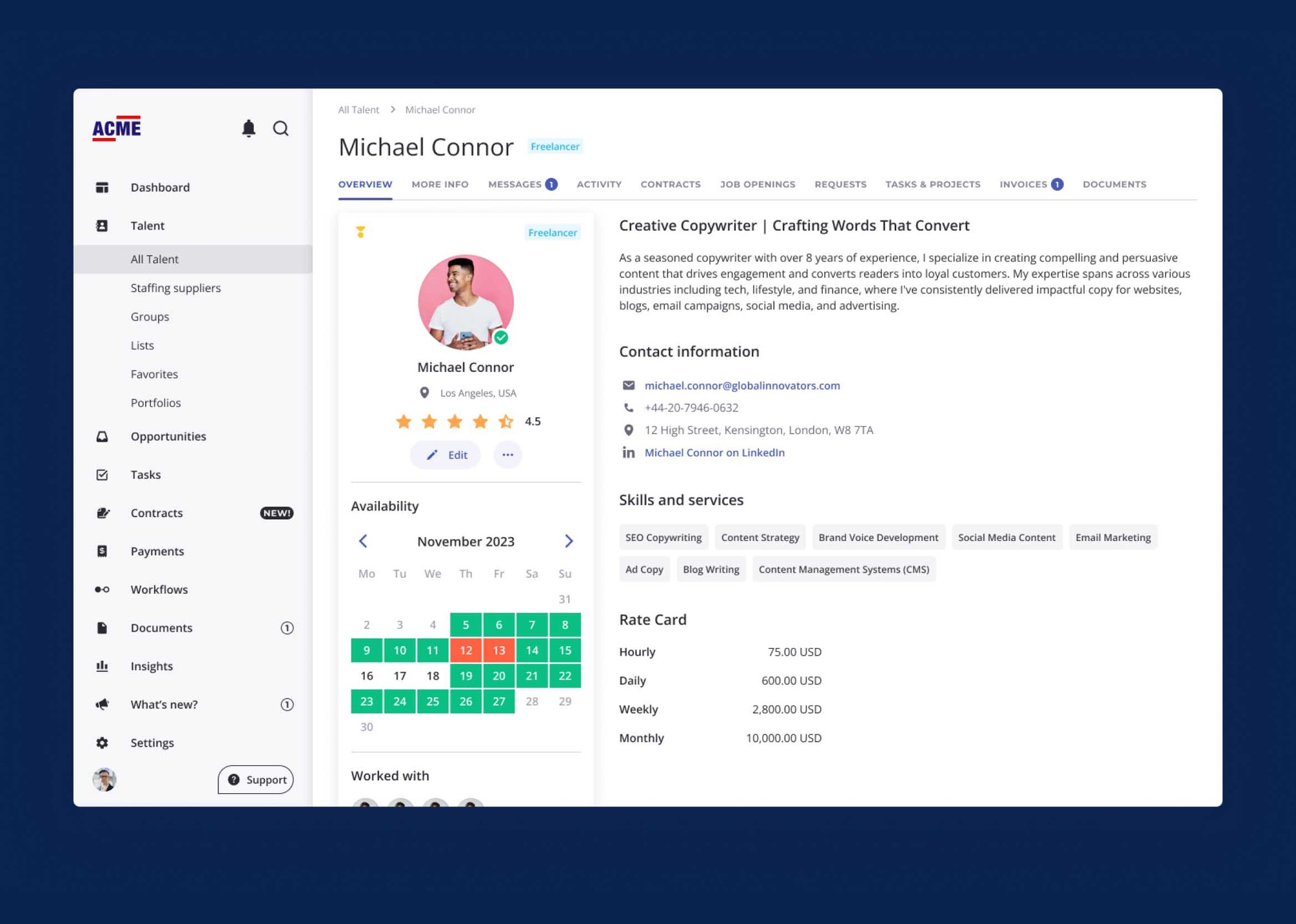Image resolution: width=1296 pixels, height=924 pixels.
Task: Open Groups in sidebar
Action: (x=150, y=317)
